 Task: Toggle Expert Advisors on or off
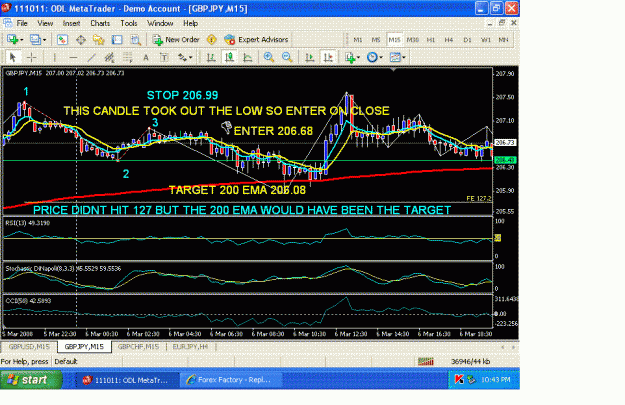(x=256, y=39)
